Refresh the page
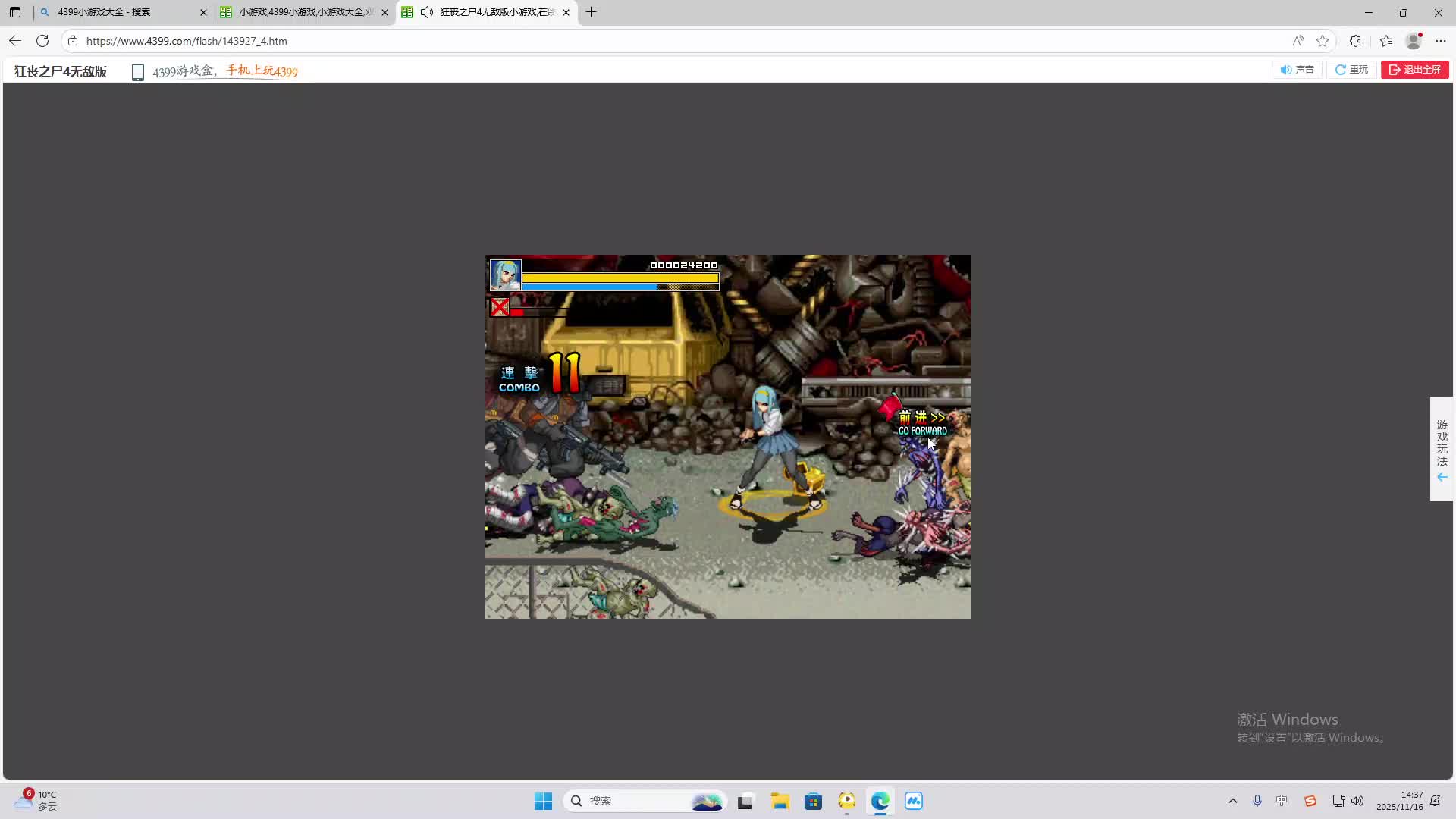The width and height of the screenshot is (1456, 819). click(x=42, y=41)
